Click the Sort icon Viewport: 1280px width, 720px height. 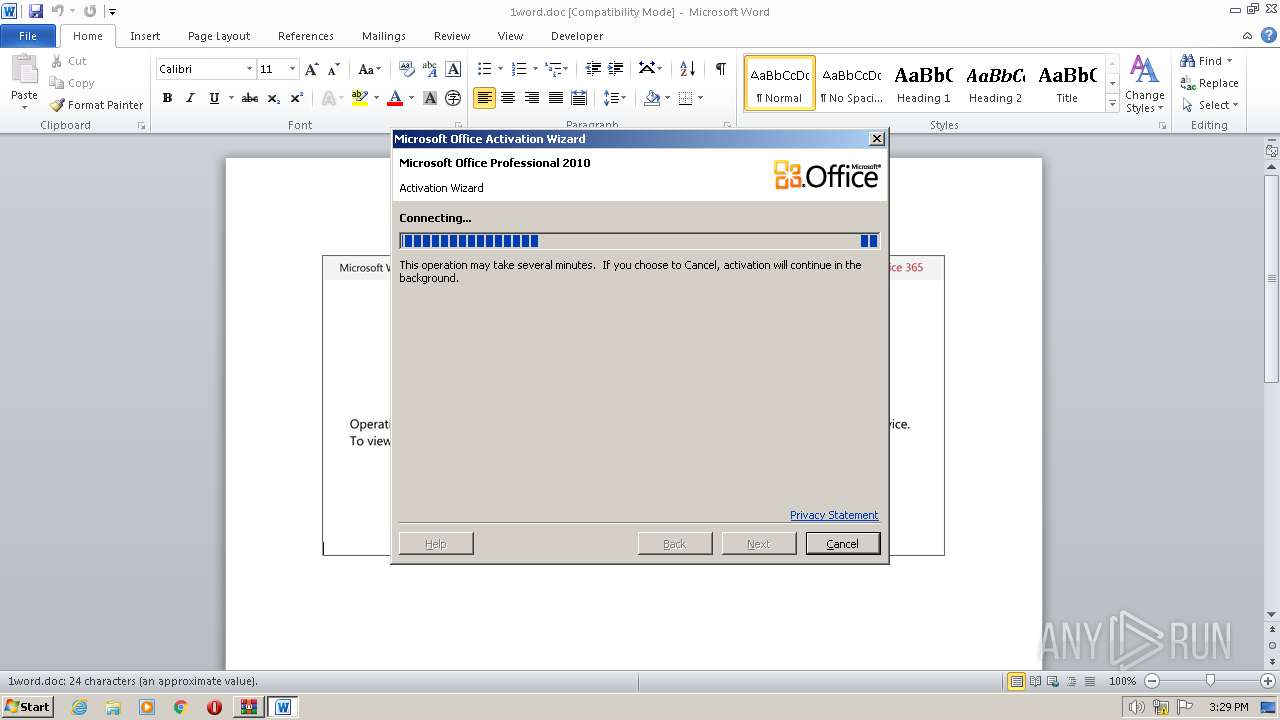tap(687, 69)
